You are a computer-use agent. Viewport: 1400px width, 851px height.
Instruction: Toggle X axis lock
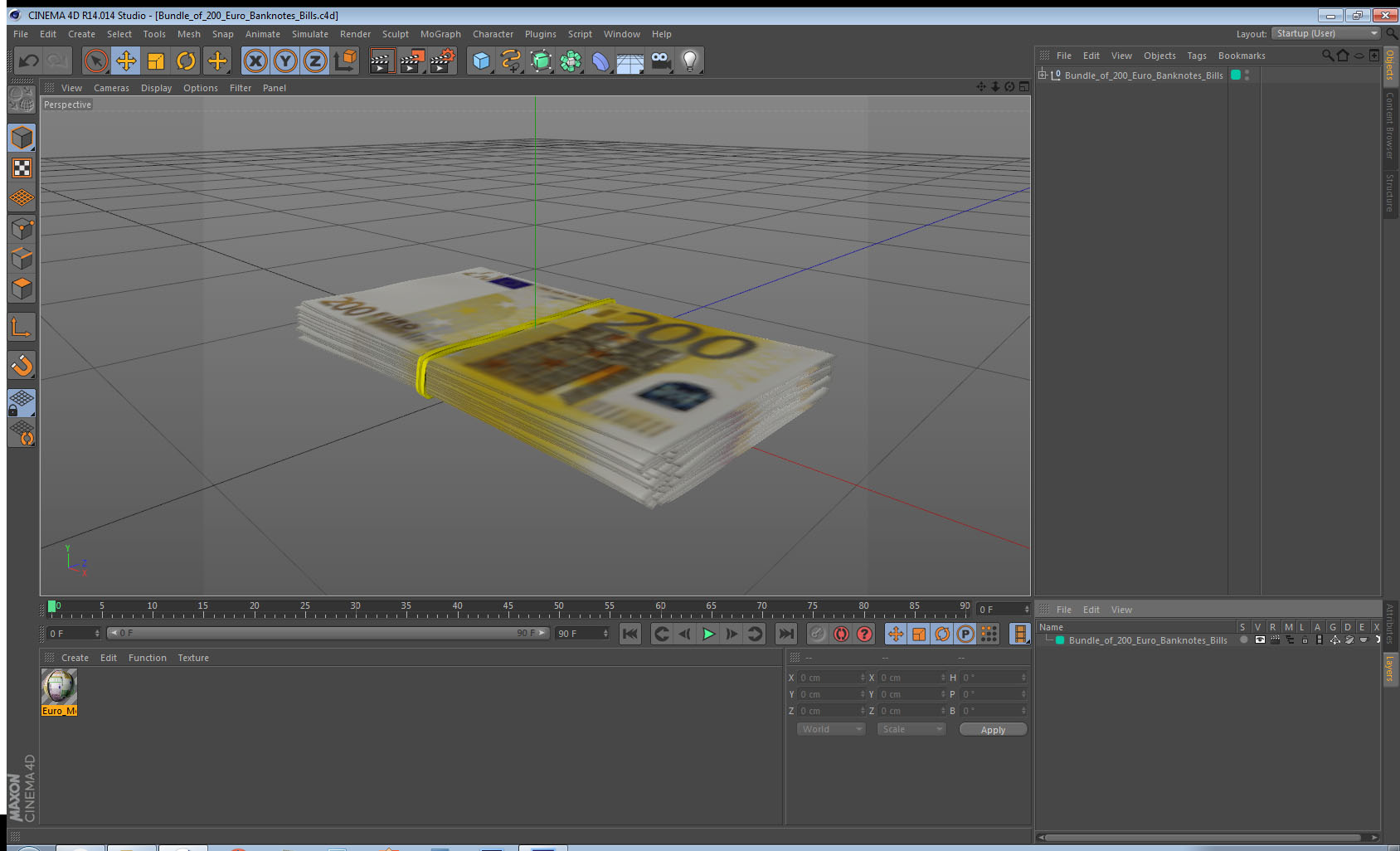coord(255,61)
